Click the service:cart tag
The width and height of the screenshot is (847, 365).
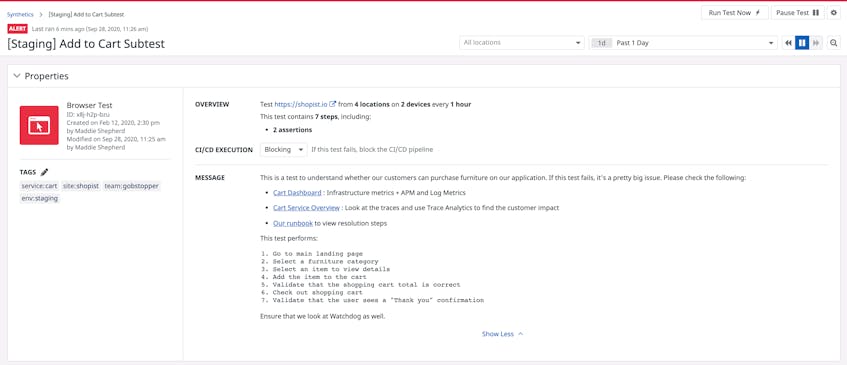(x=39, y=186)
